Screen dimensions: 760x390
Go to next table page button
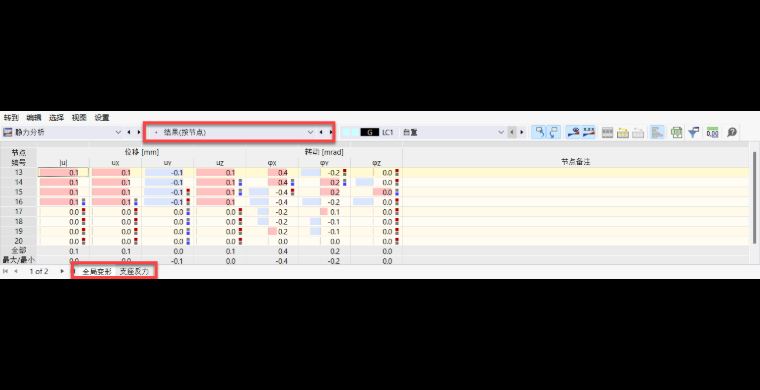pyautogui.click(x=62, y=271)
